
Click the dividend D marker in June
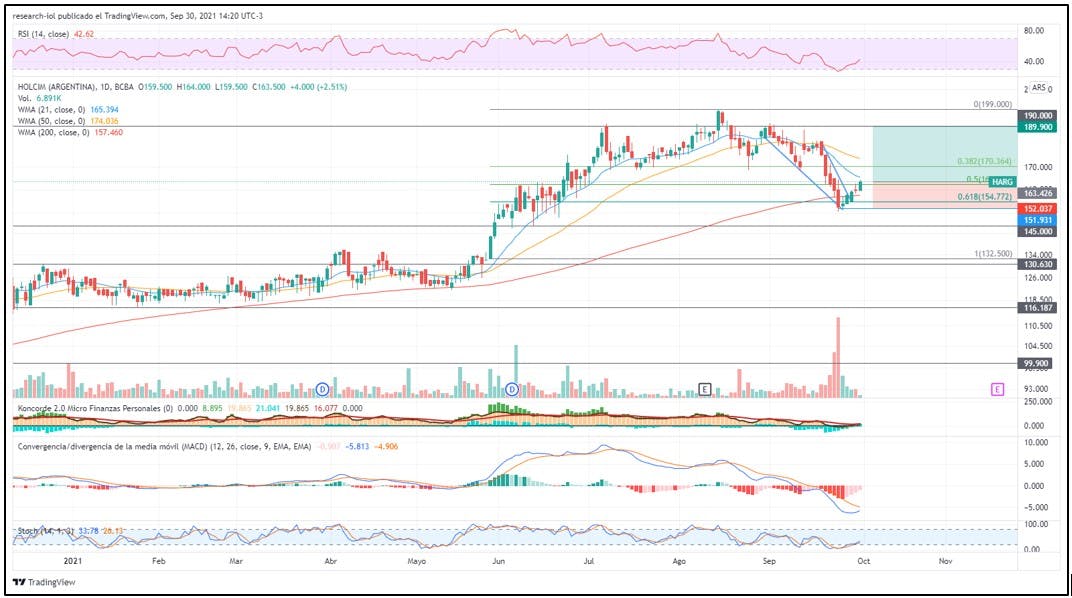pos(512,390)
